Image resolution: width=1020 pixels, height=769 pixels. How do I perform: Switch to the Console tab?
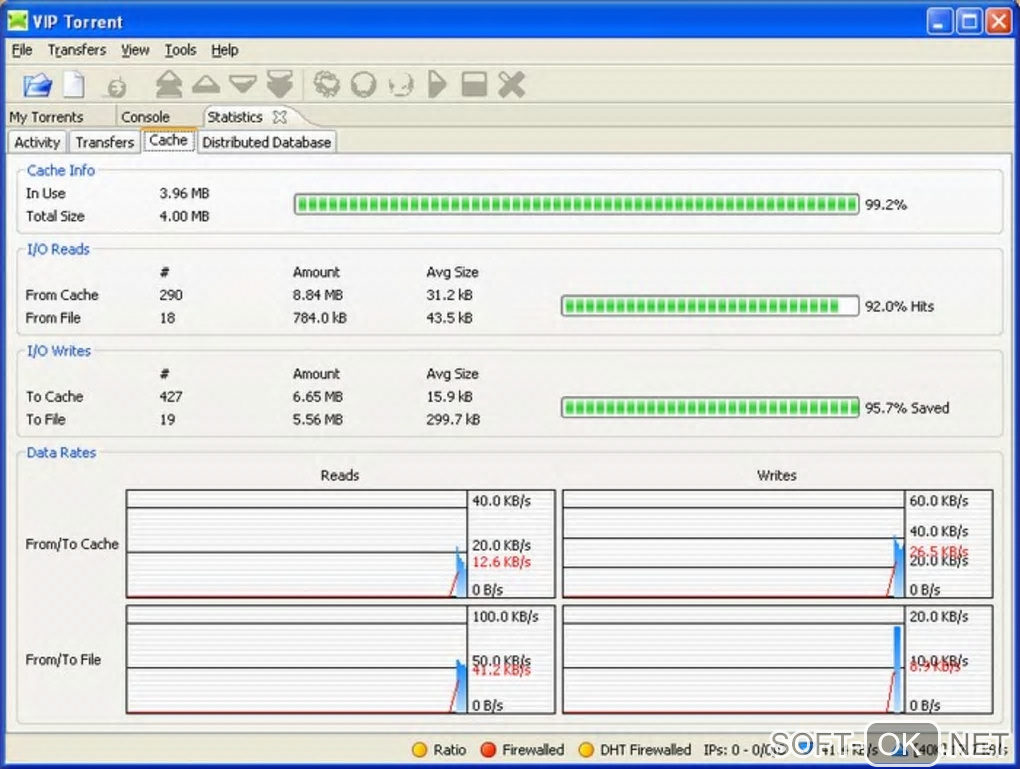point(146,117)
